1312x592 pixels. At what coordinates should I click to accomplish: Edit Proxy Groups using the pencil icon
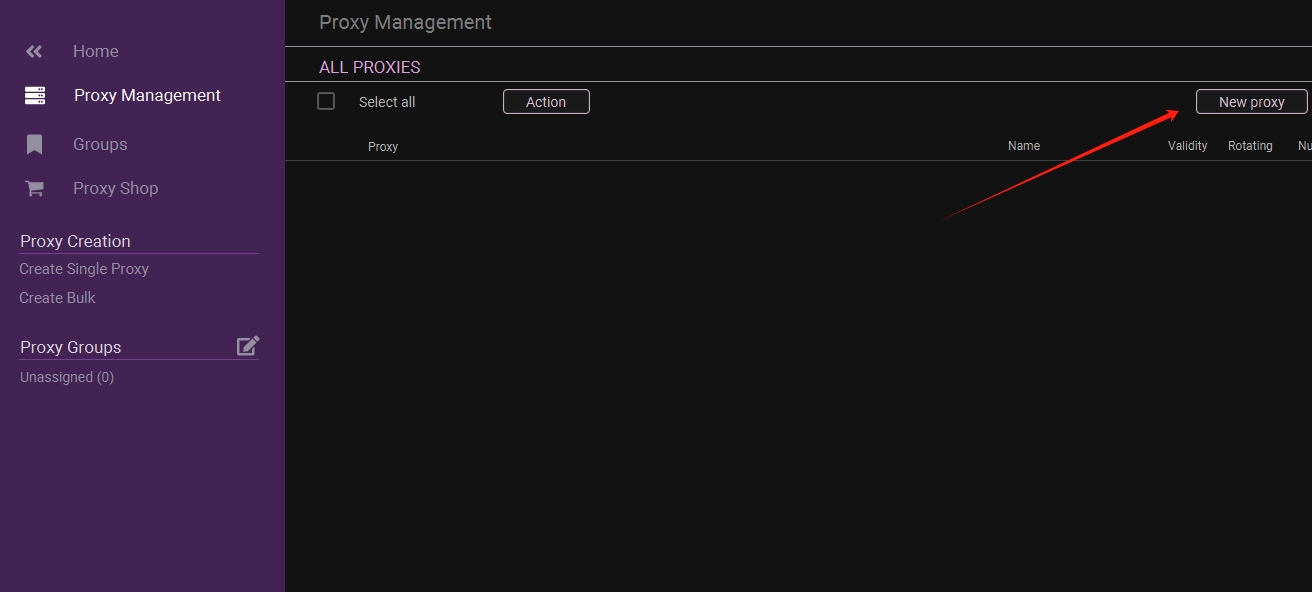247,346
